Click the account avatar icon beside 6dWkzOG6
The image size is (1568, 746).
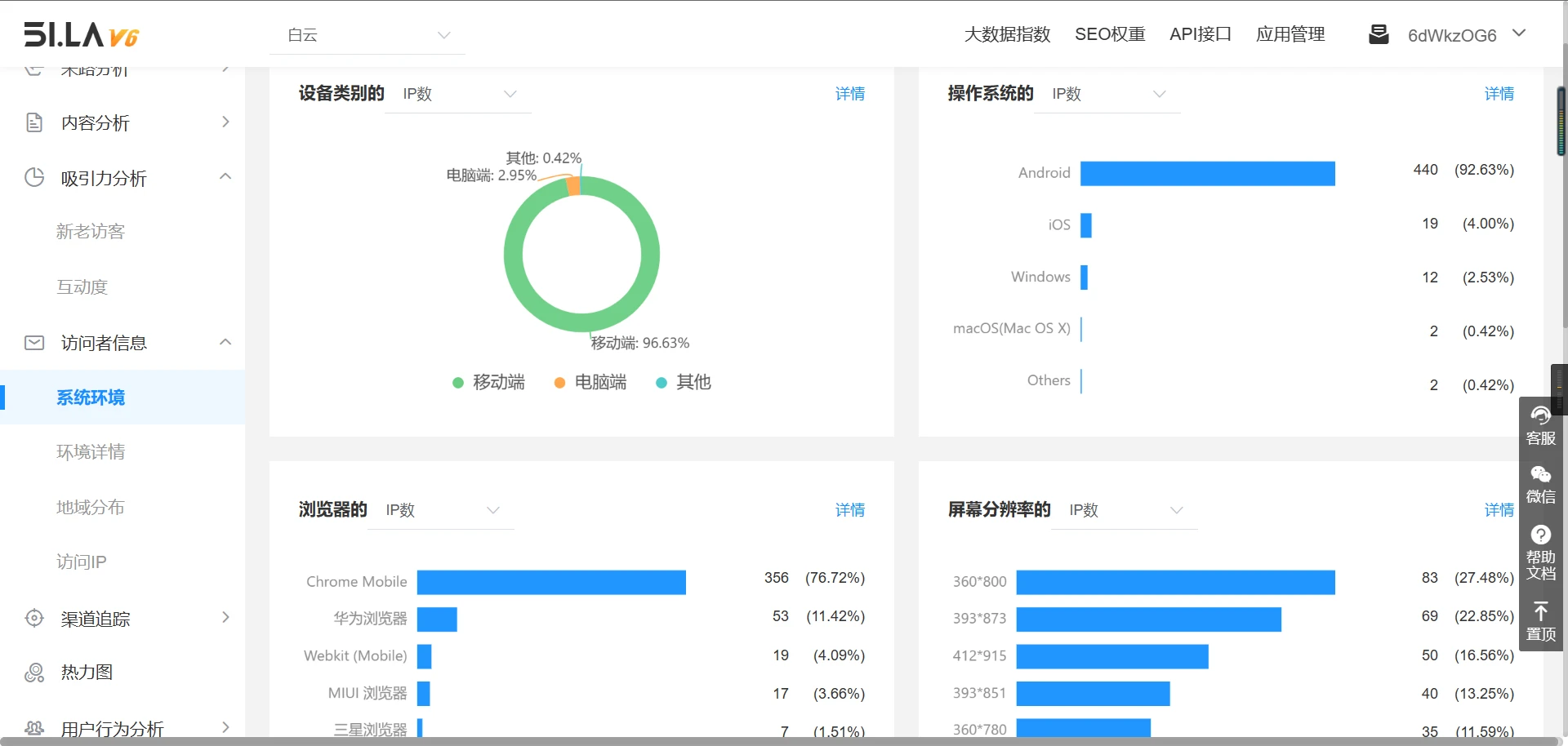click(x=1379, y=34)
